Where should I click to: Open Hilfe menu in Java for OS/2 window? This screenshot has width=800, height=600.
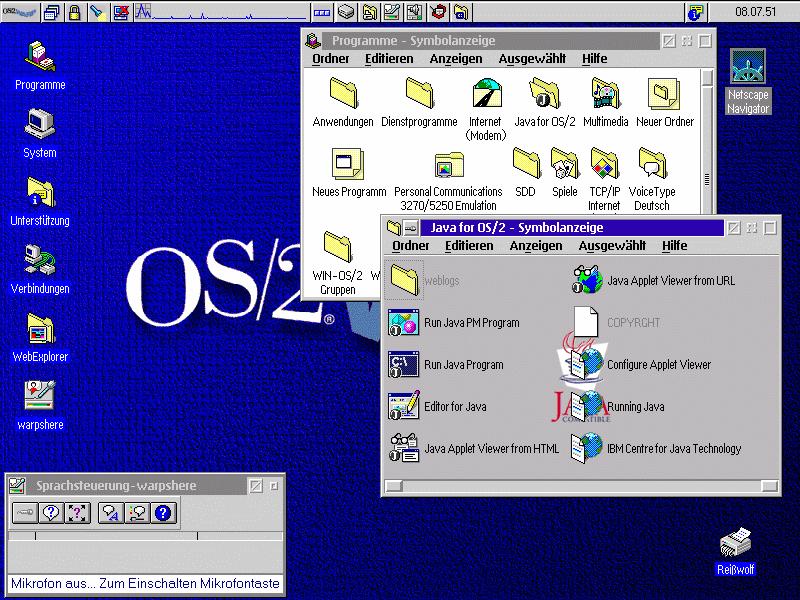(674, 246)
